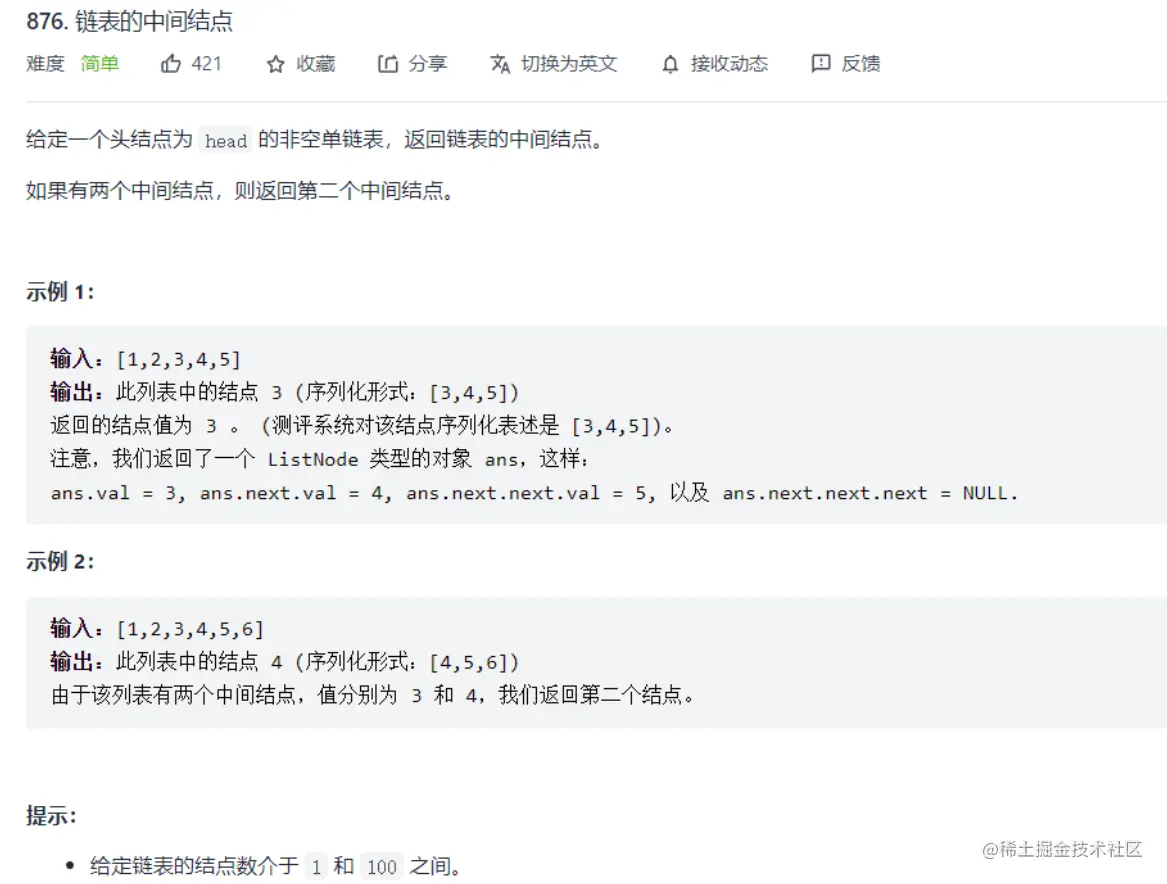Open the 分享 share option

428,64
